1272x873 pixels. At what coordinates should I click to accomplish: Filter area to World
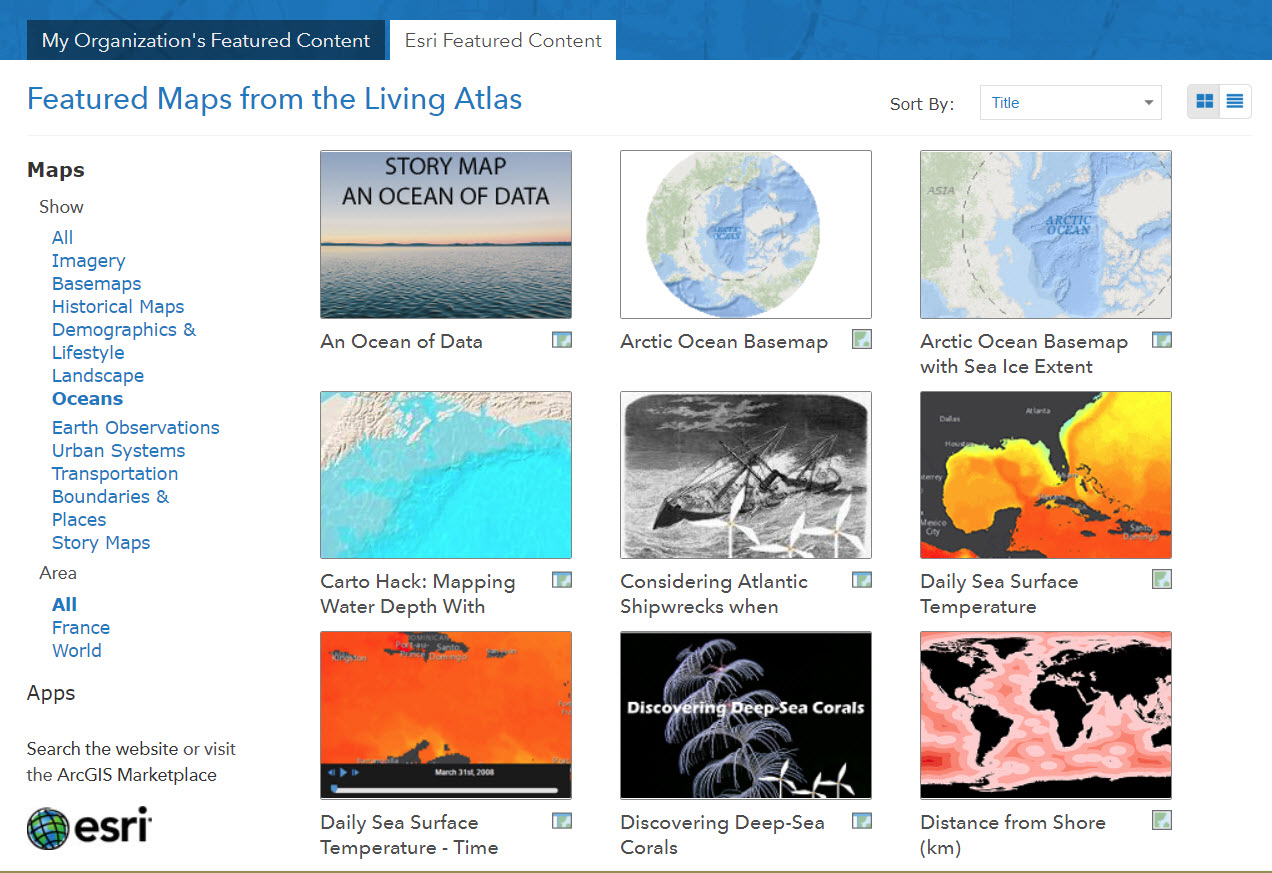tap(76, 650)
